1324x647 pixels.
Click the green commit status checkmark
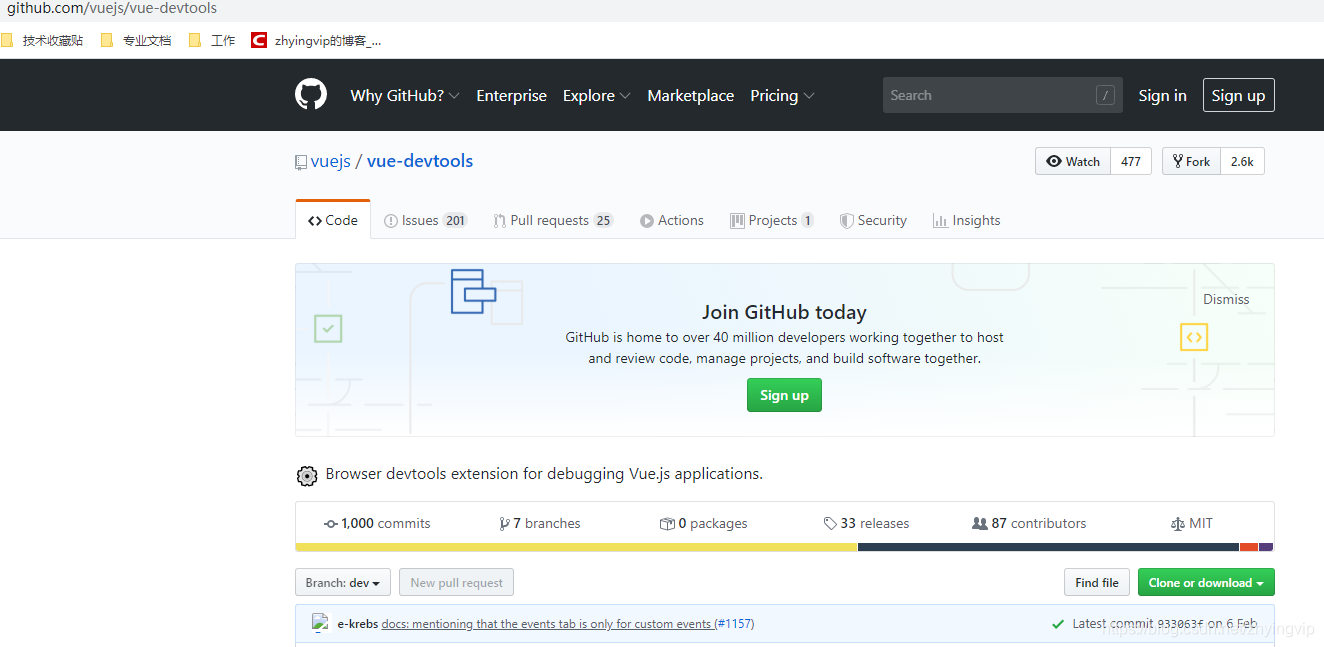1058,624
